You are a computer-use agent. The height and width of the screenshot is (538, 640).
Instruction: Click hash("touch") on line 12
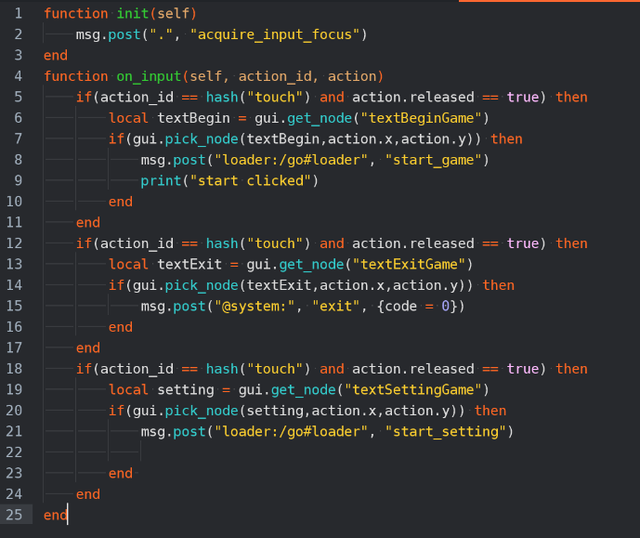click(x=258, y=244)
